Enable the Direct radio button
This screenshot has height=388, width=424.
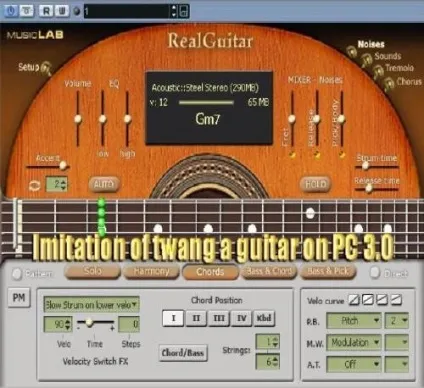[x=375, y=273]
